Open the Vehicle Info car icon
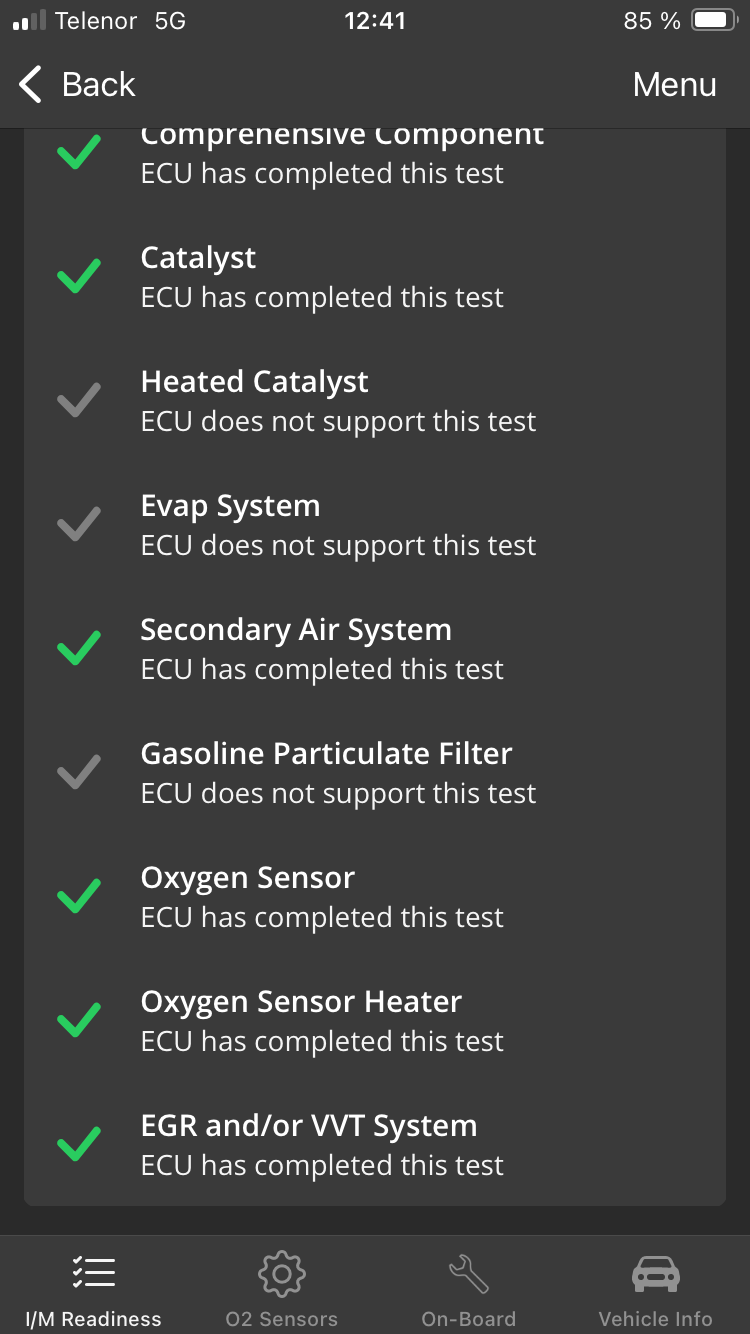750x1334 pixels. coord(655,1273)
